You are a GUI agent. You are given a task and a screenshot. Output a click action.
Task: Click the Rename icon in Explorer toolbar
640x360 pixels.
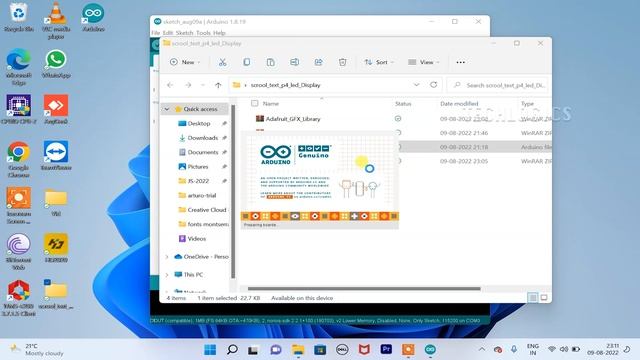point(294,62)
